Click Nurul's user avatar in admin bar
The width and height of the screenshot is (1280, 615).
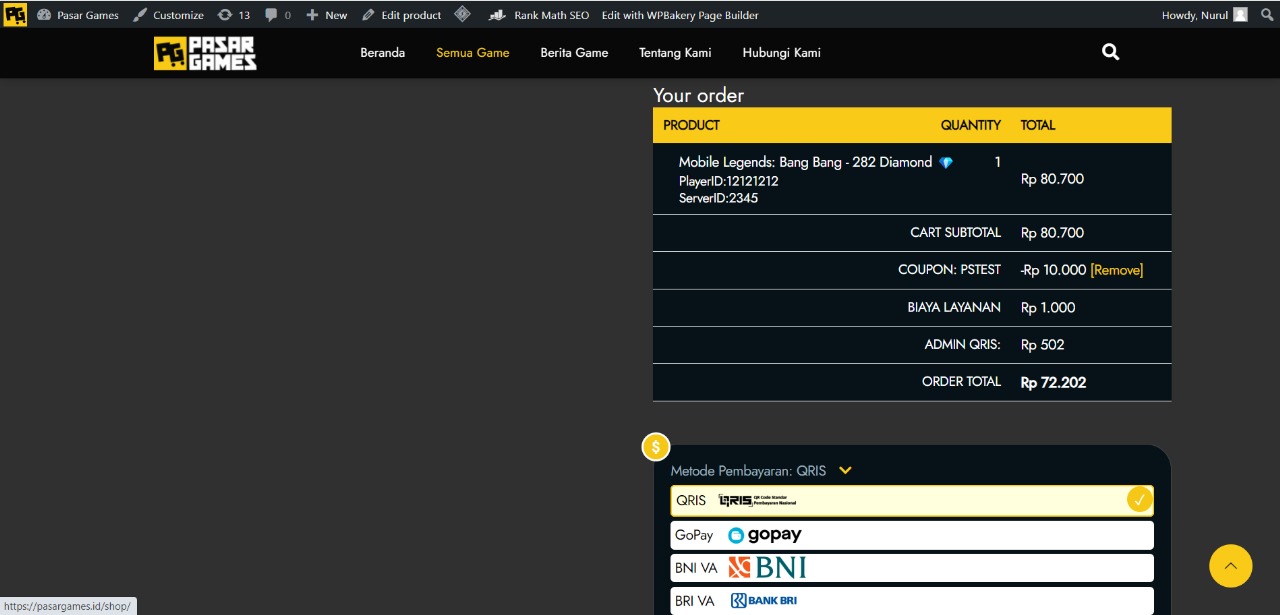pyautogui.click(x=1240, y=15)
